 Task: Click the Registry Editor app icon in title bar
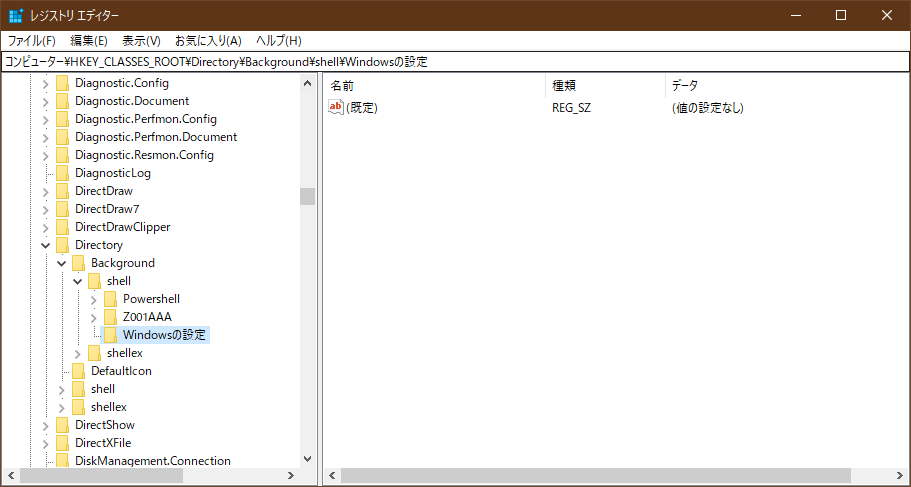click(x=15, y=15)
